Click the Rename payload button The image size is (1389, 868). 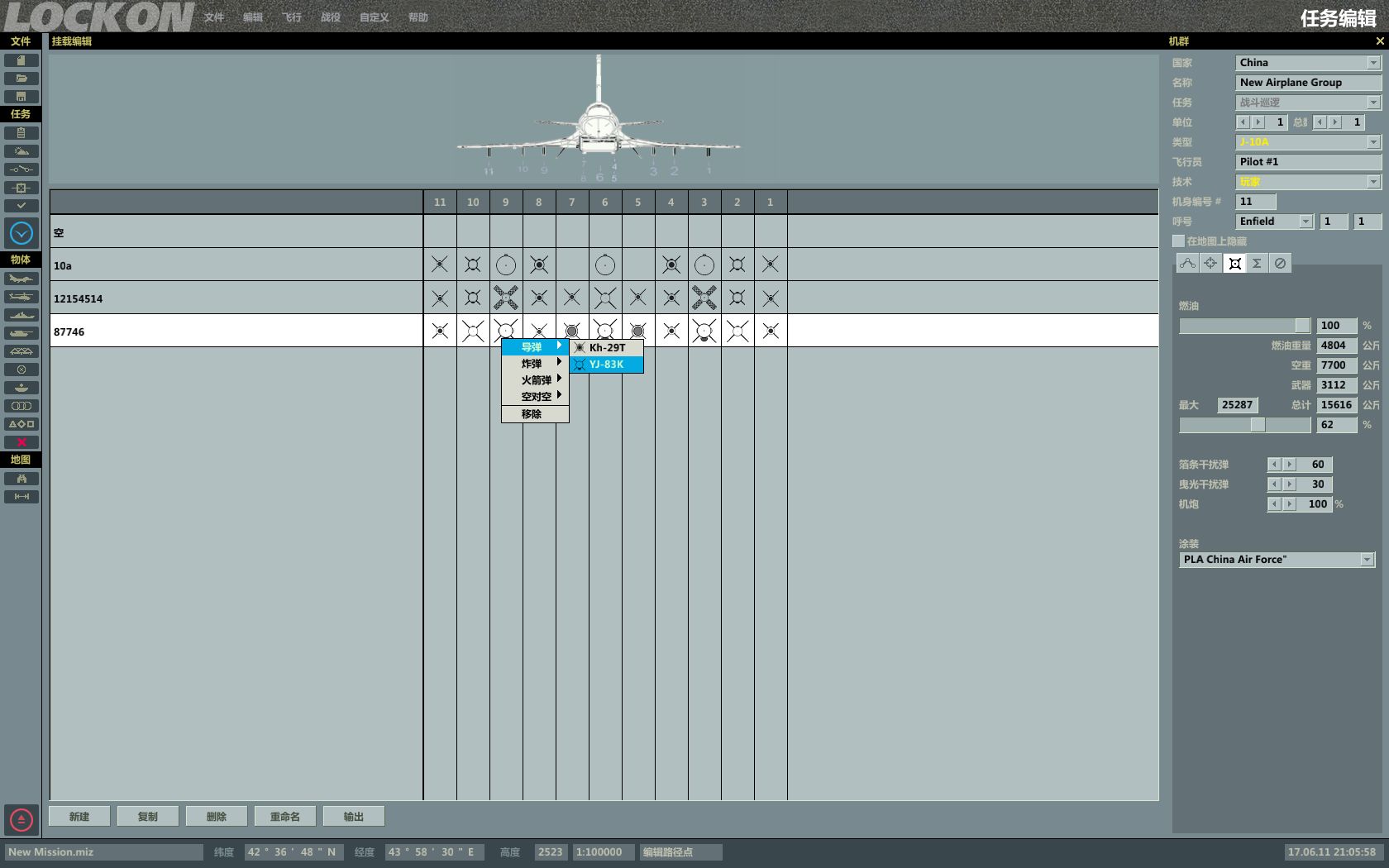click(x=285, y=817)
